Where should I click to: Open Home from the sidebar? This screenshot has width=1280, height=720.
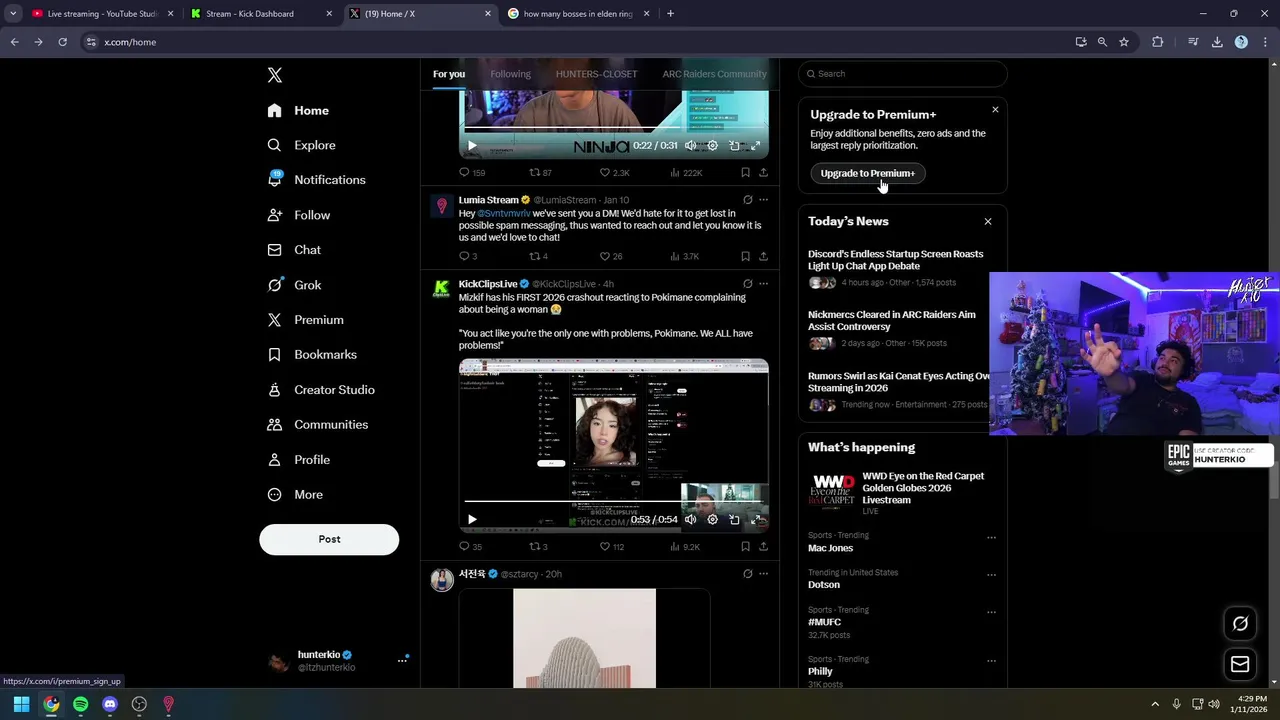coord(298,110)
